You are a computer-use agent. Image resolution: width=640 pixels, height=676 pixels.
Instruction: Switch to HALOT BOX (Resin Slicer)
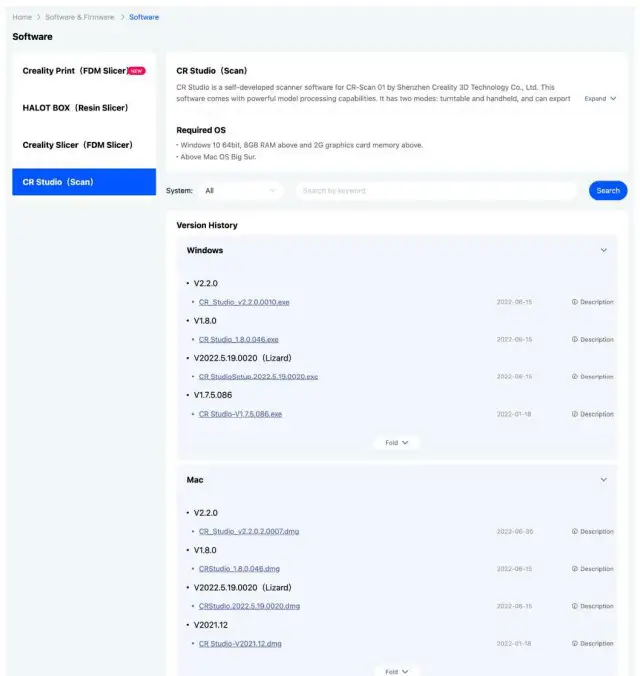[x=75, y=107]
